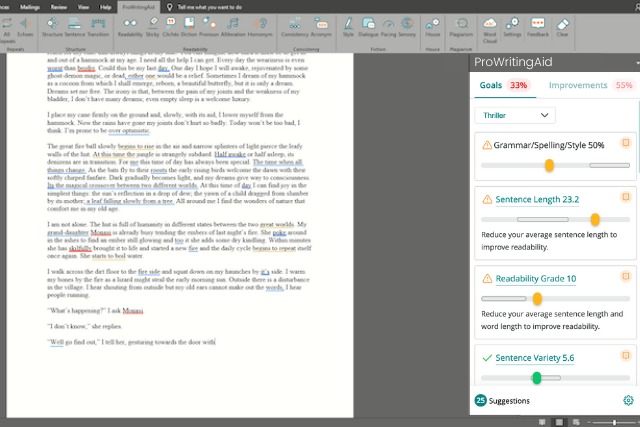Open the Style report

tap(348, 28)
